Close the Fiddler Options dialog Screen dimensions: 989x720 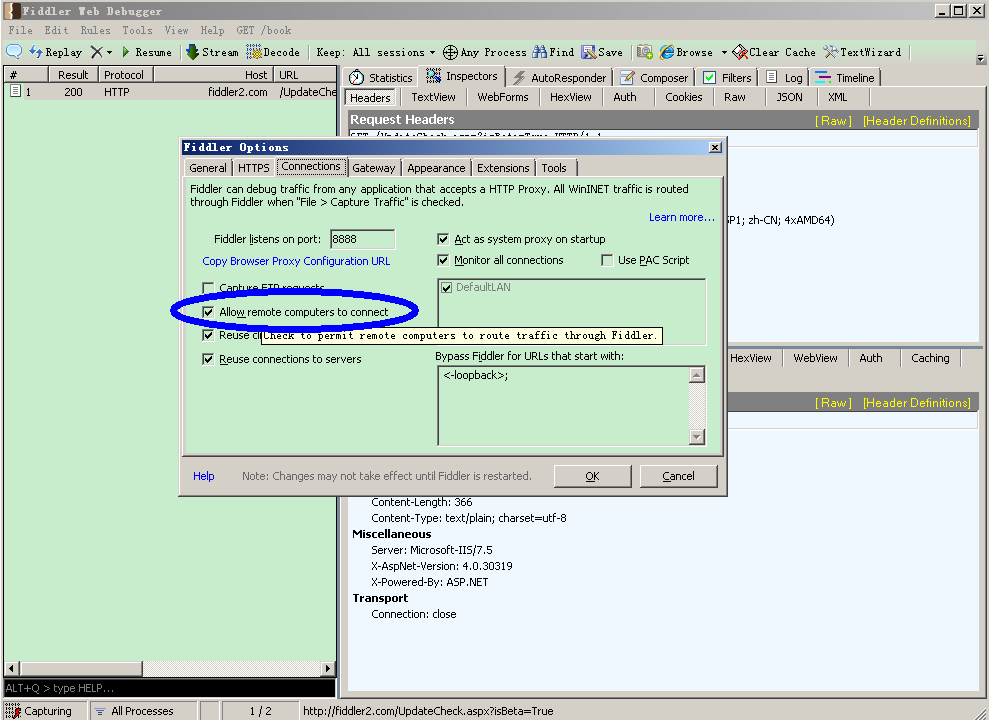click(715, 147)
